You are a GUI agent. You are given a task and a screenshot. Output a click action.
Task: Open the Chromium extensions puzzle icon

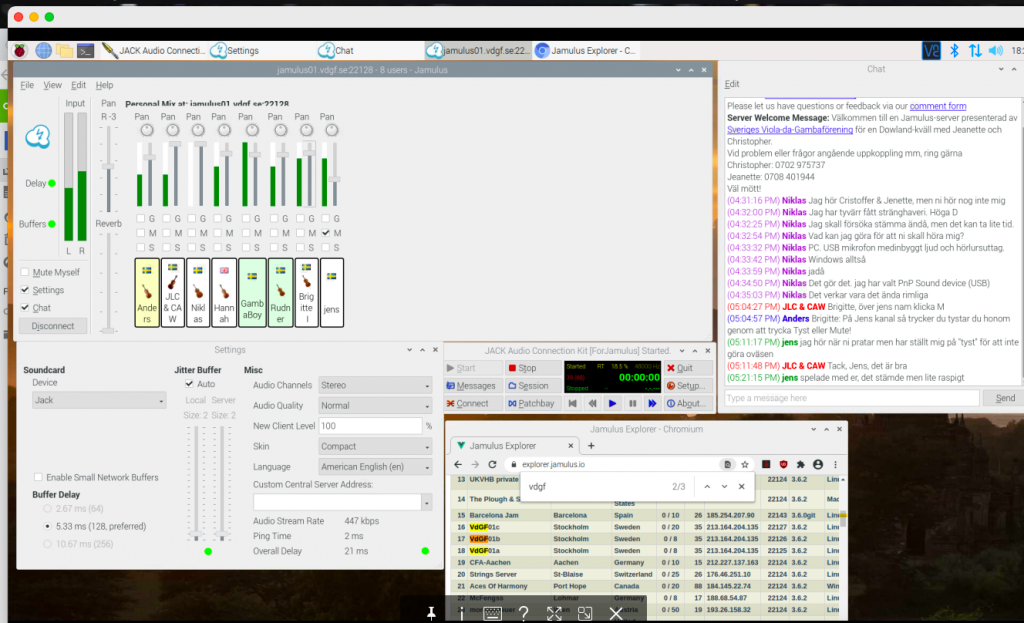(800, 464)
